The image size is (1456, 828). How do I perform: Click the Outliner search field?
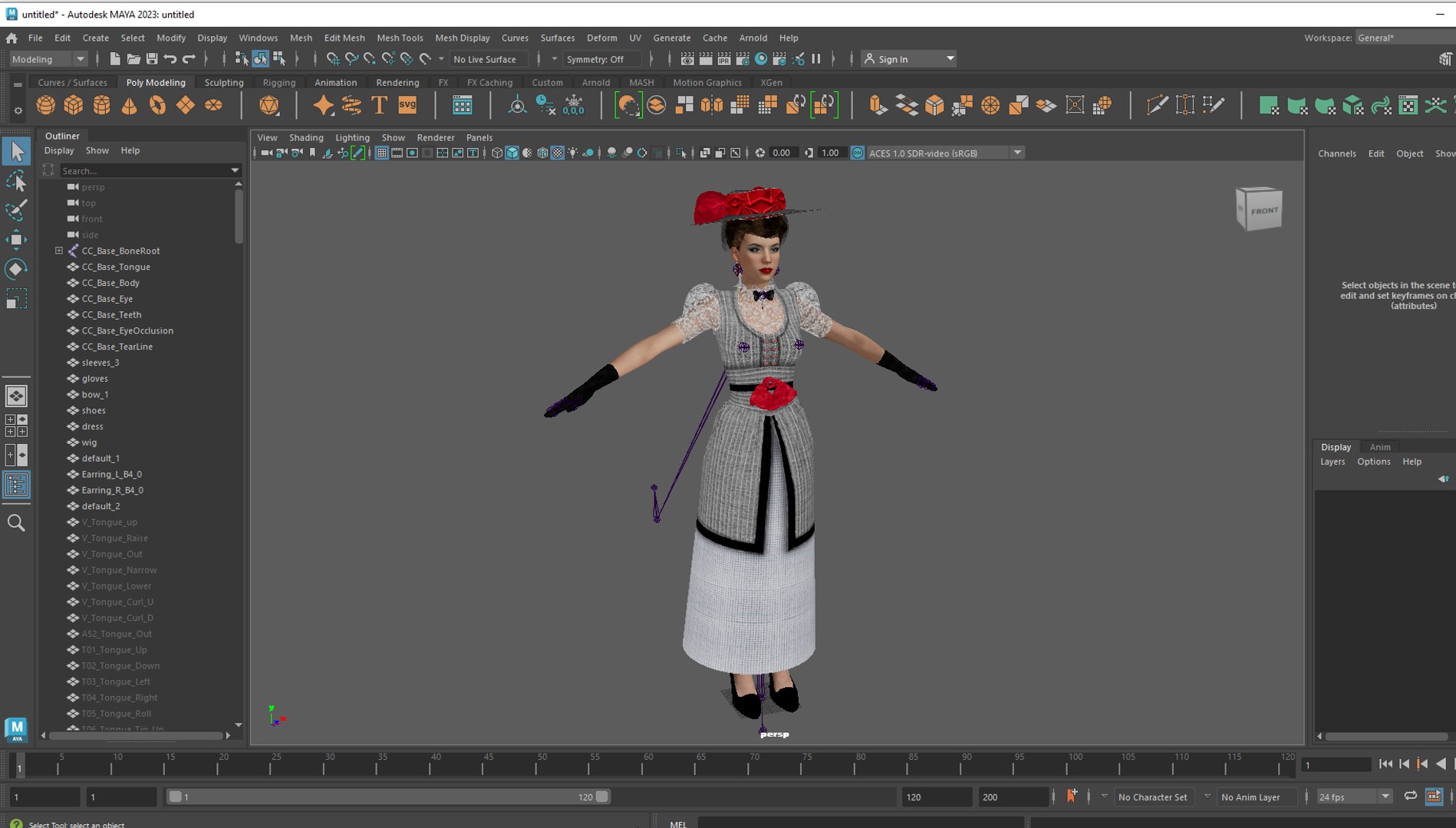150,170
